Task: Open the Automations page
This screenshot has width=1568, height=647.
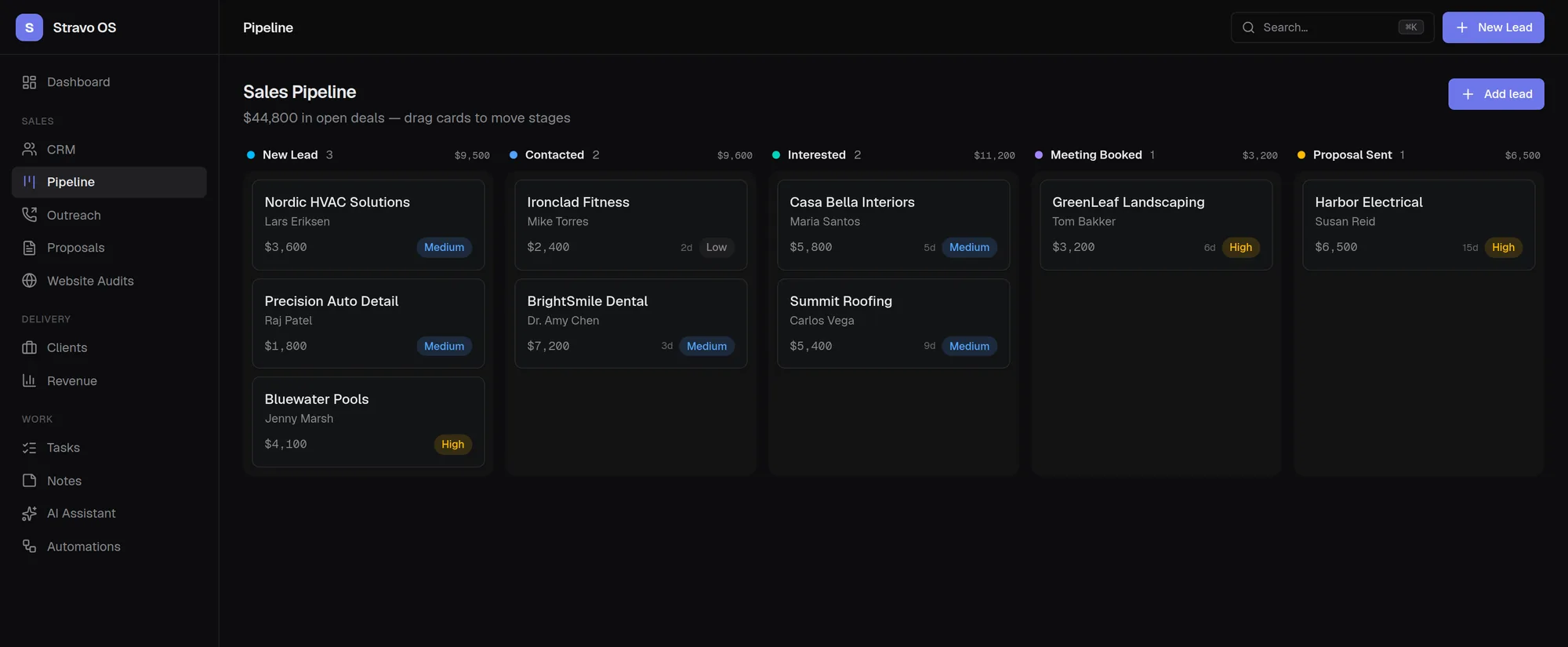Action: 109,547
